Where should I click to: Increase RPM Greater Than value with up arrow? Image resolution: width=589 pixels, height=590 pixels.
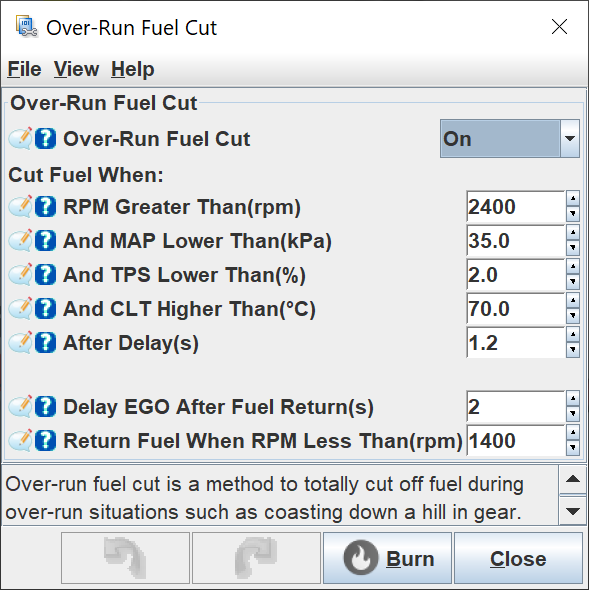[573, 199]
